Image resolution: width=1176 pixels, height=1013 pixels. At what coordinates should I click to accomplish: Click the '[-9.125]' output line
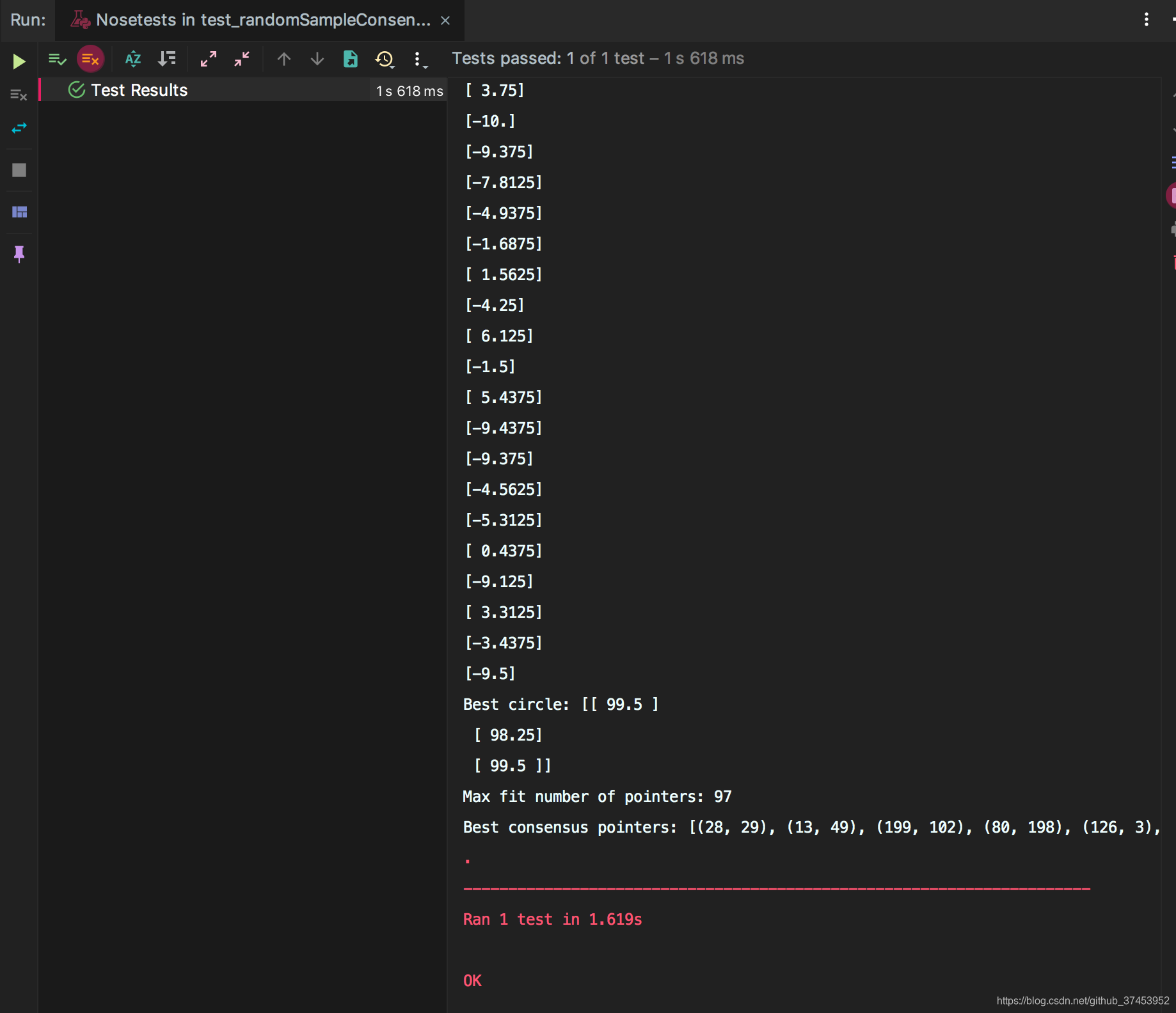pyautogui.click(x=499, y=582)
